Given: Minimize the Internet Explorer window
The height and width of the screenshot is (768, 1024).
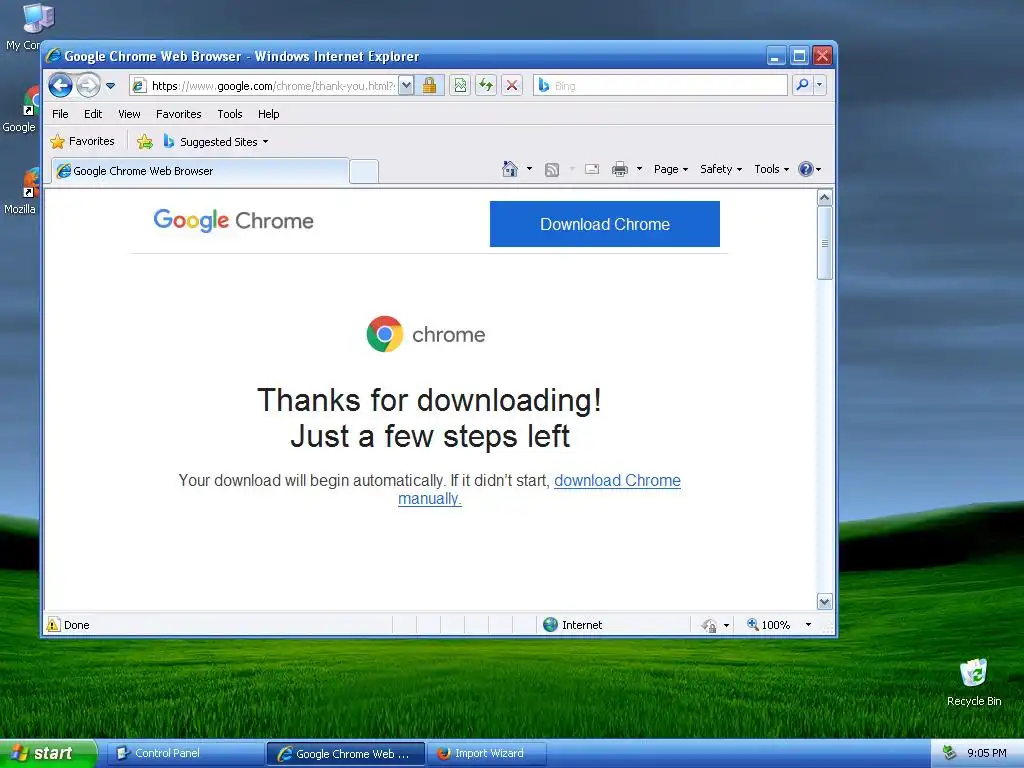Looking at the screenshot, I should click(775, 56).
